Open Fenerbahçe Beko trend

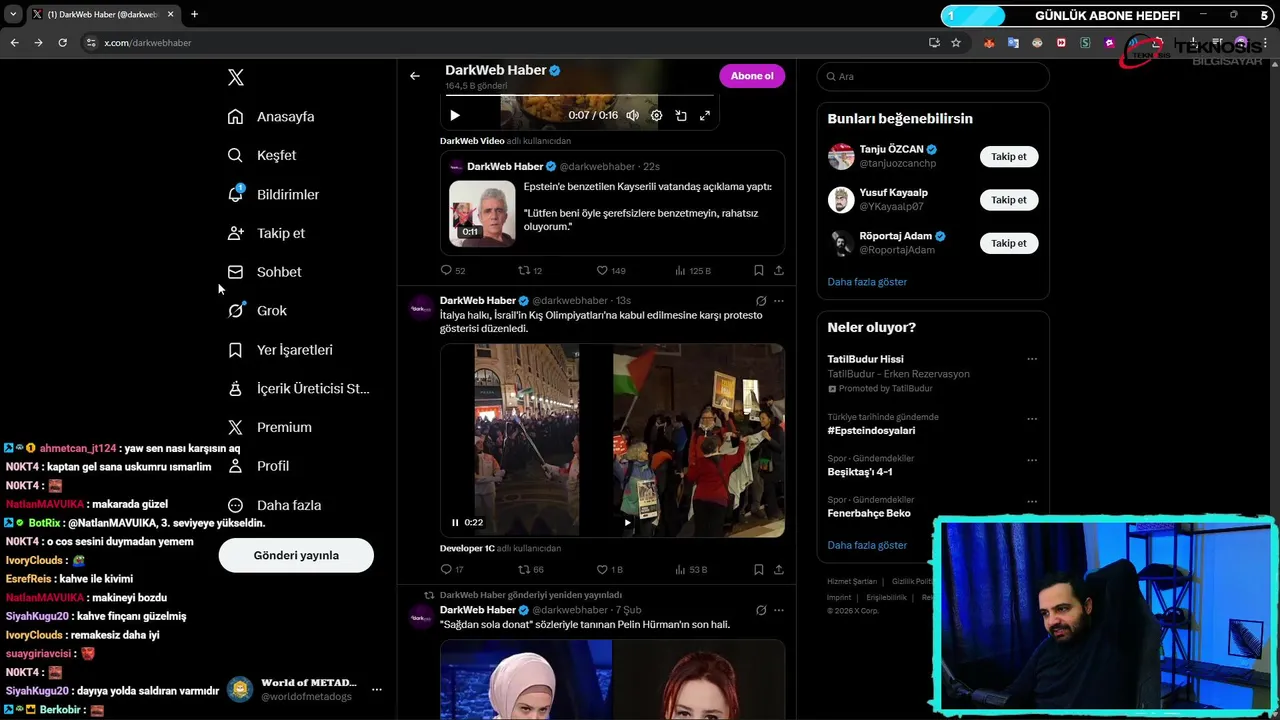(x=869, y=514)
